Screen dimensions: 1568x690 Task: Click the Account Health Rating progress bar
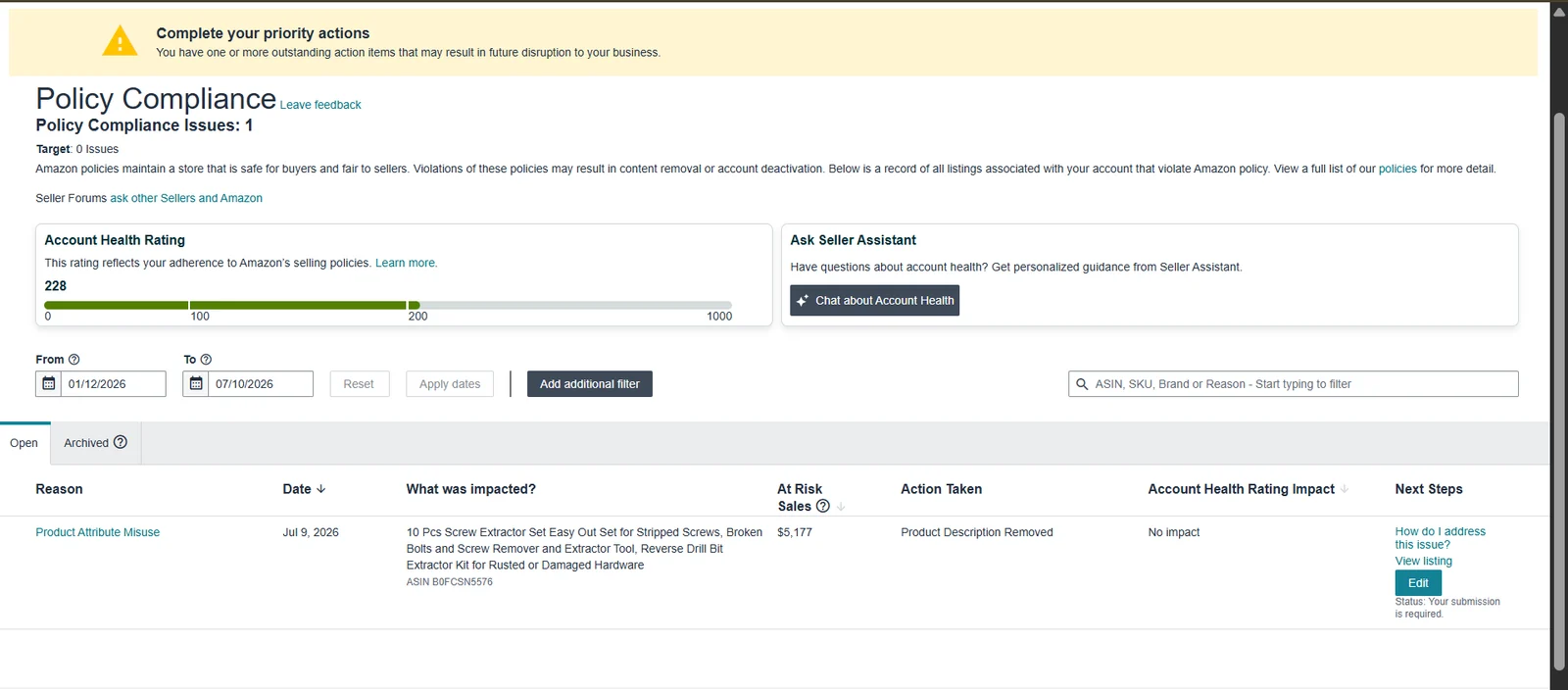tap(388, 306)
